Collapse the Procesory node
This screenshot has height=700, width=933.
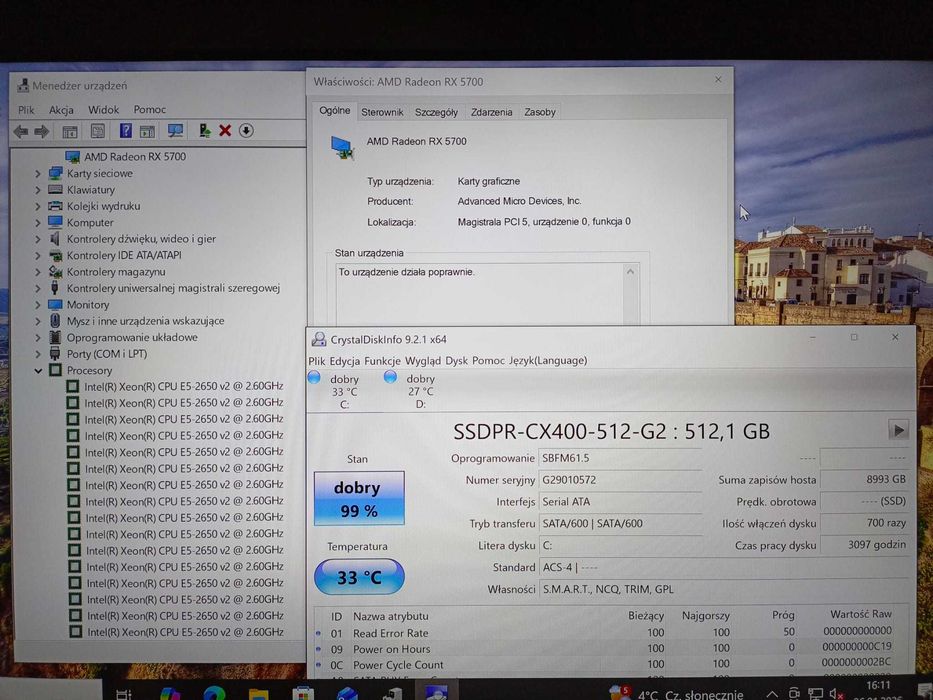click(x=38, y=371)
